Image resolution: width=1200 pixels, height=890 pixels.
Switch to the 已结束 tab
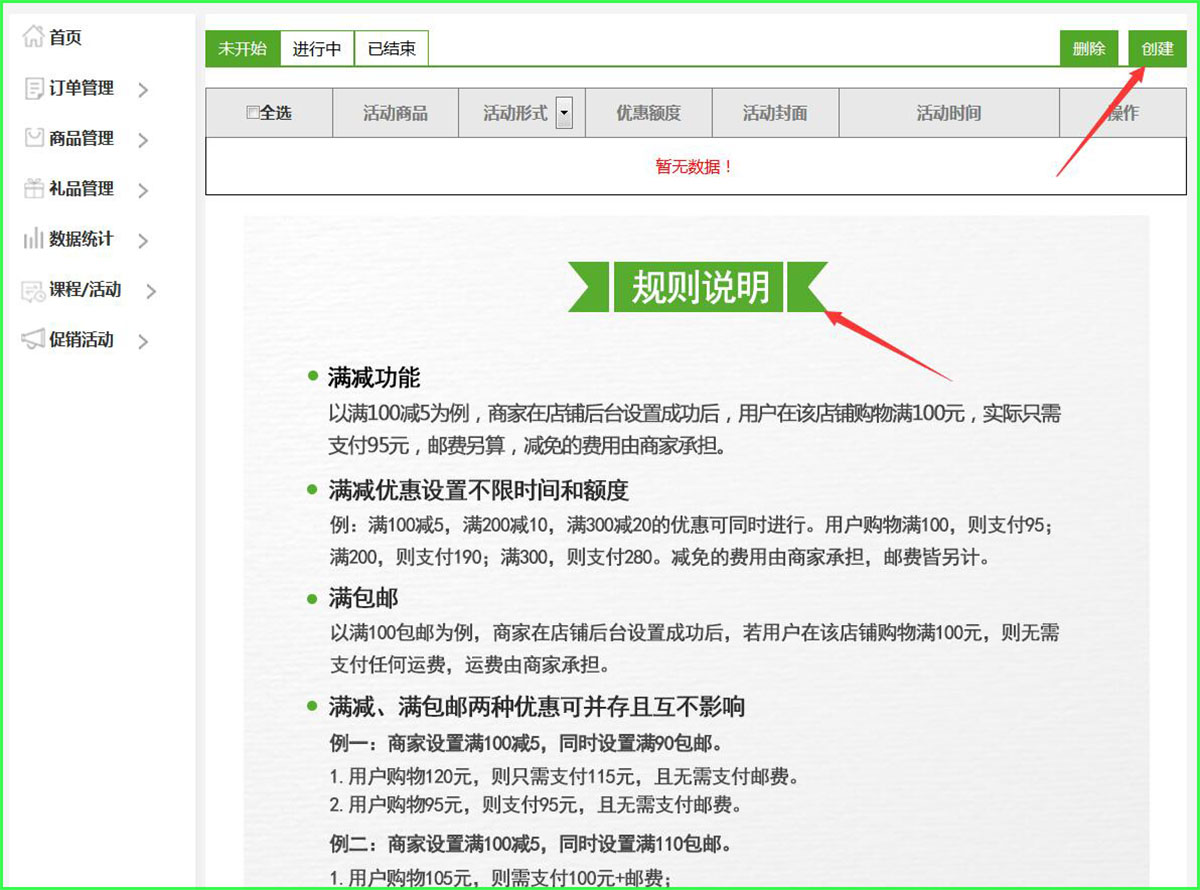tap(391, 48)
